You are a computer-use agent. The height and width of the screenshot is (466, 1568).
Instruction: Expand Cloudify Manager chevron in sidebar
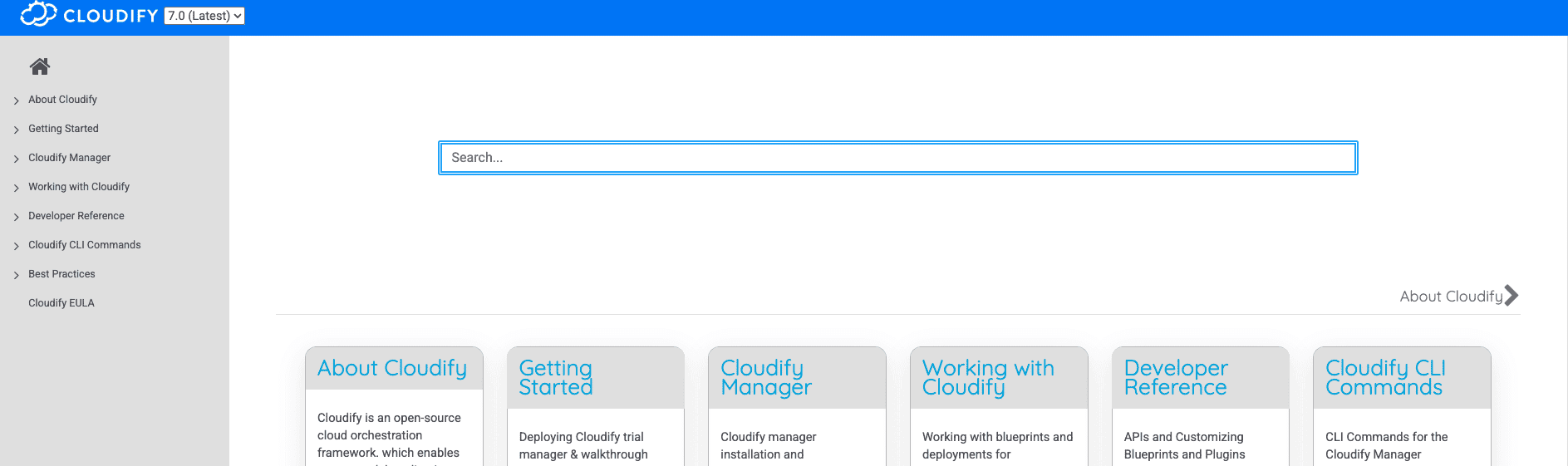tap(17, 159)
